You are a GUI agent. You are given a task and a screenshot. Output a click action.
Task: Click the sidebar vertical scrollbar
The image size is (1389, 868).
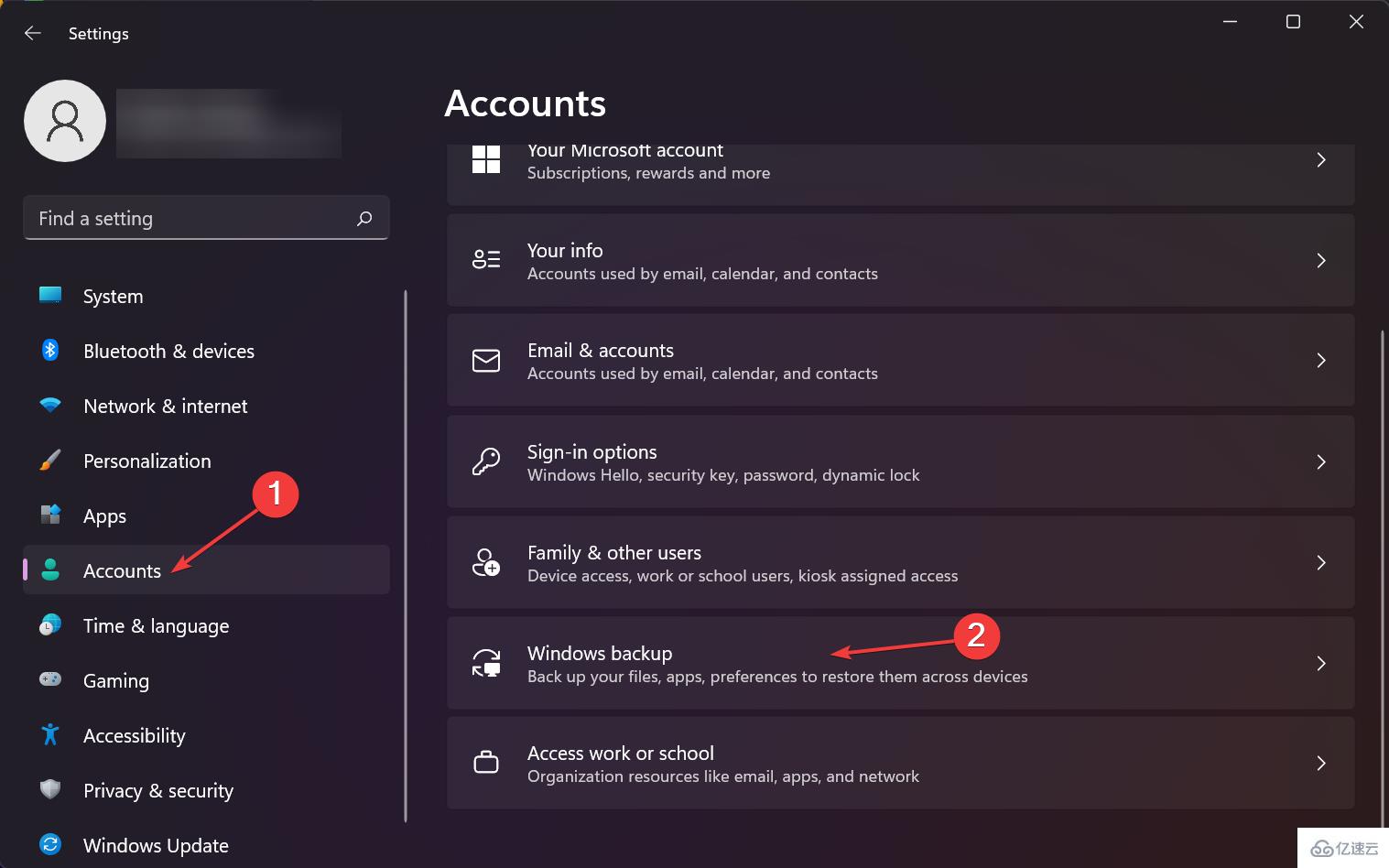tap(405, 556)
